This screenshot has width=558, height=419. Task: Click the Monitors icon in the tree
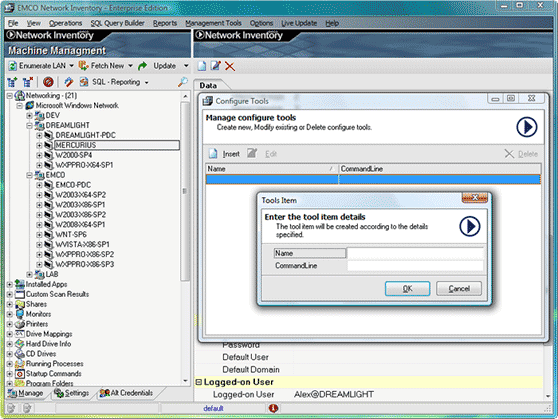pyautogui.click(x=20, y=314)
